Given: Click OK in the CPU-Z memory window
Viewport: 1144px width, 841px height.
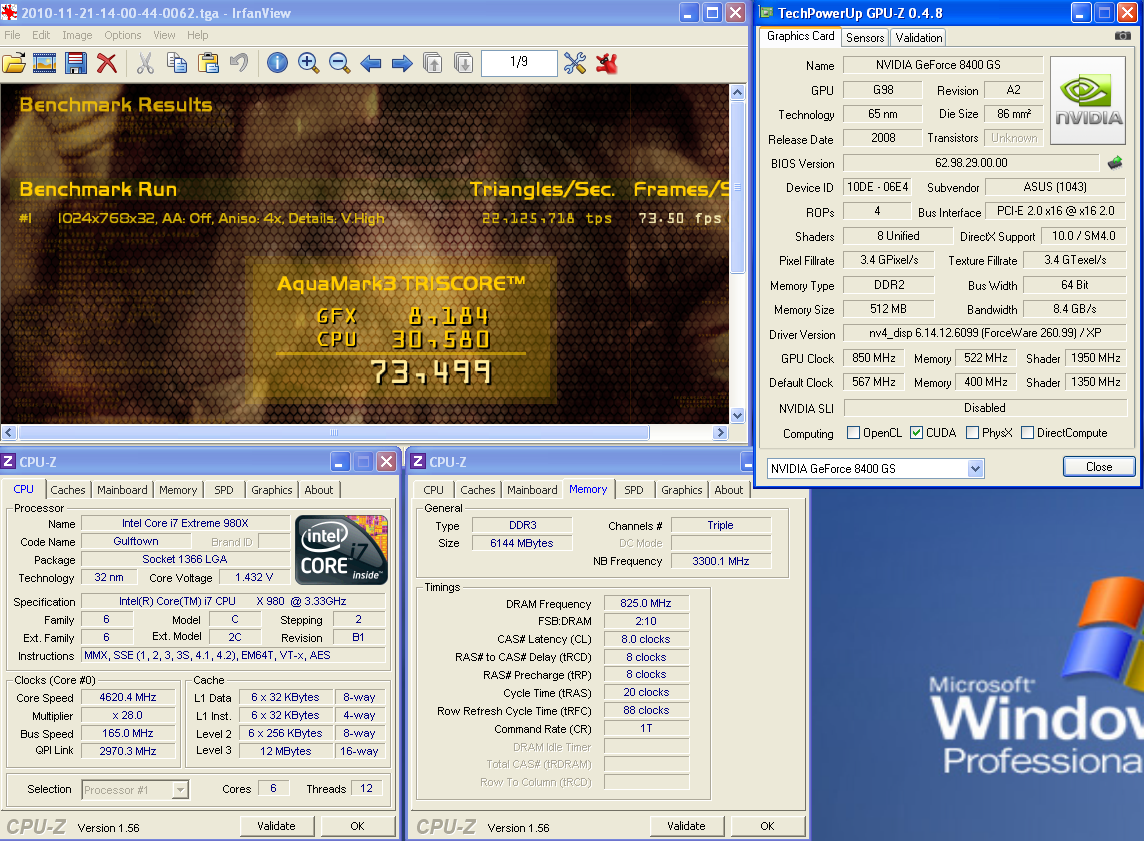Looking at the screenshot, I should tap(768, 826).
